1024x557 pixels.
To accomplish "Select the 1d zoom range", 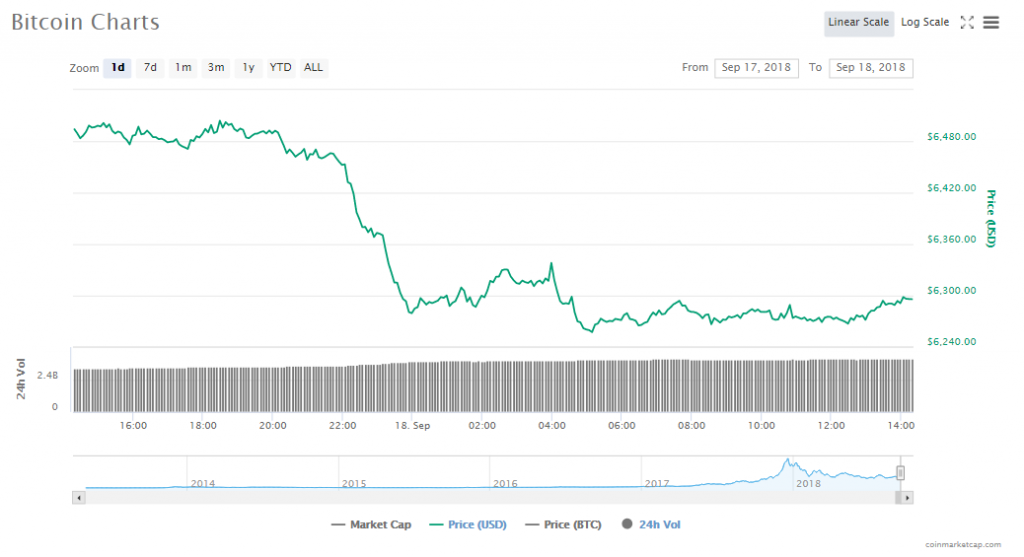I will click(x=118, y=67).
